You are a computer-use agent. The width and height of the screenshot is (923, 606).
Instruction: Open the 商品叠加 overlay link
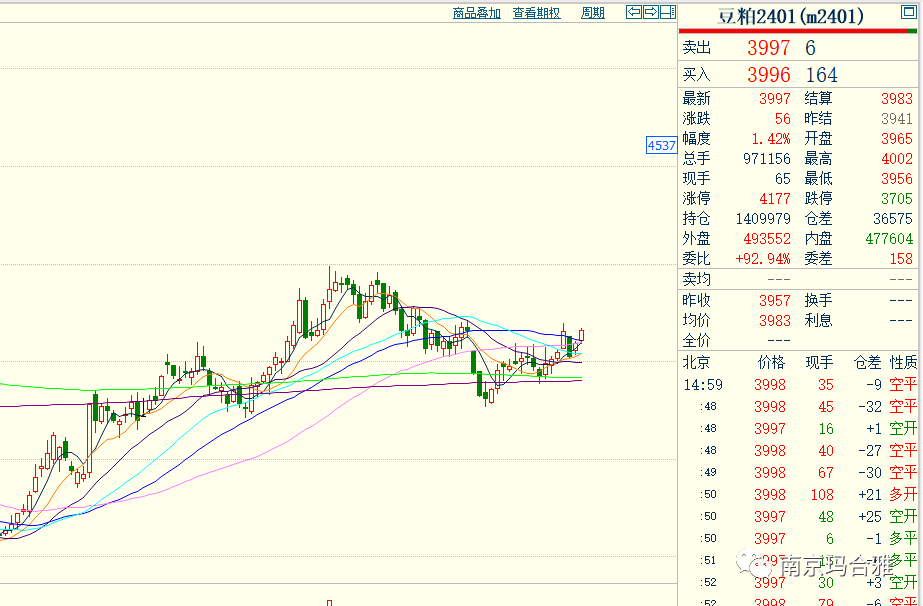click(x=476, y=13)
